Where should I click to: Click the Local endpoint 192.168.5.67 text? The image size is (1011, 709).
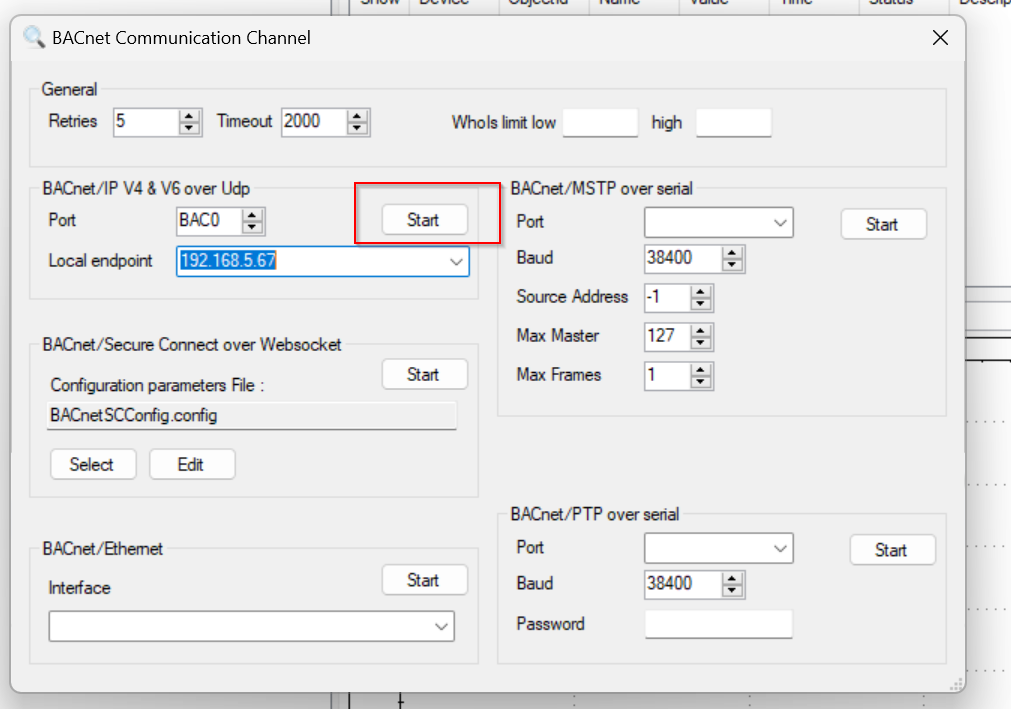tap(228, 260)
